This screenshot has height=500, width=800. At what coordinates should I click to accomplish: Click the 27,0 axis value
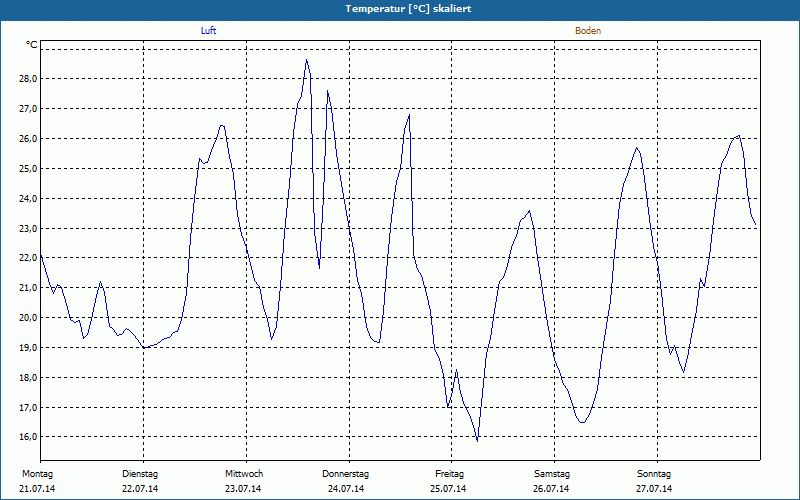coord(28,109)
